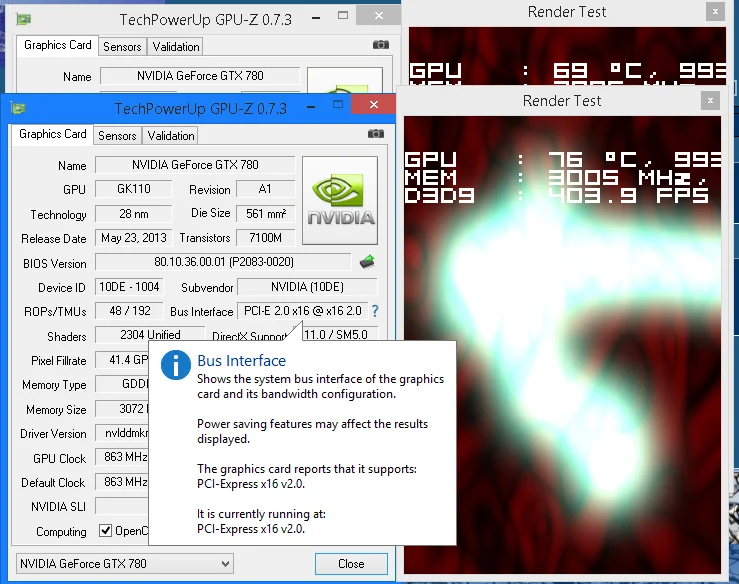The height and width of the screenshot is (584, 739).
Task: Click the Die Size field showing 561 mm²
Action: 265,214
